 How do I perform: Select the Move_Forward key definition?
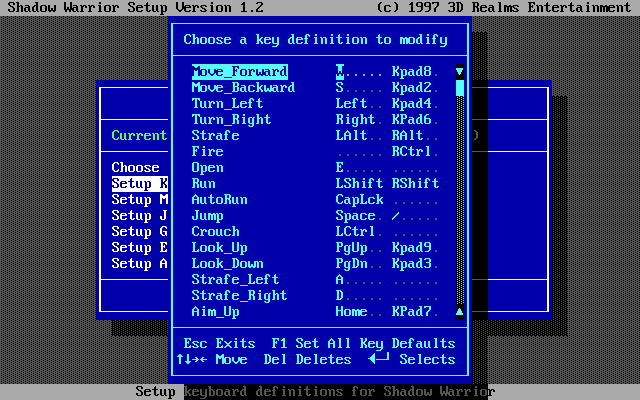click(x=240, y=72)
